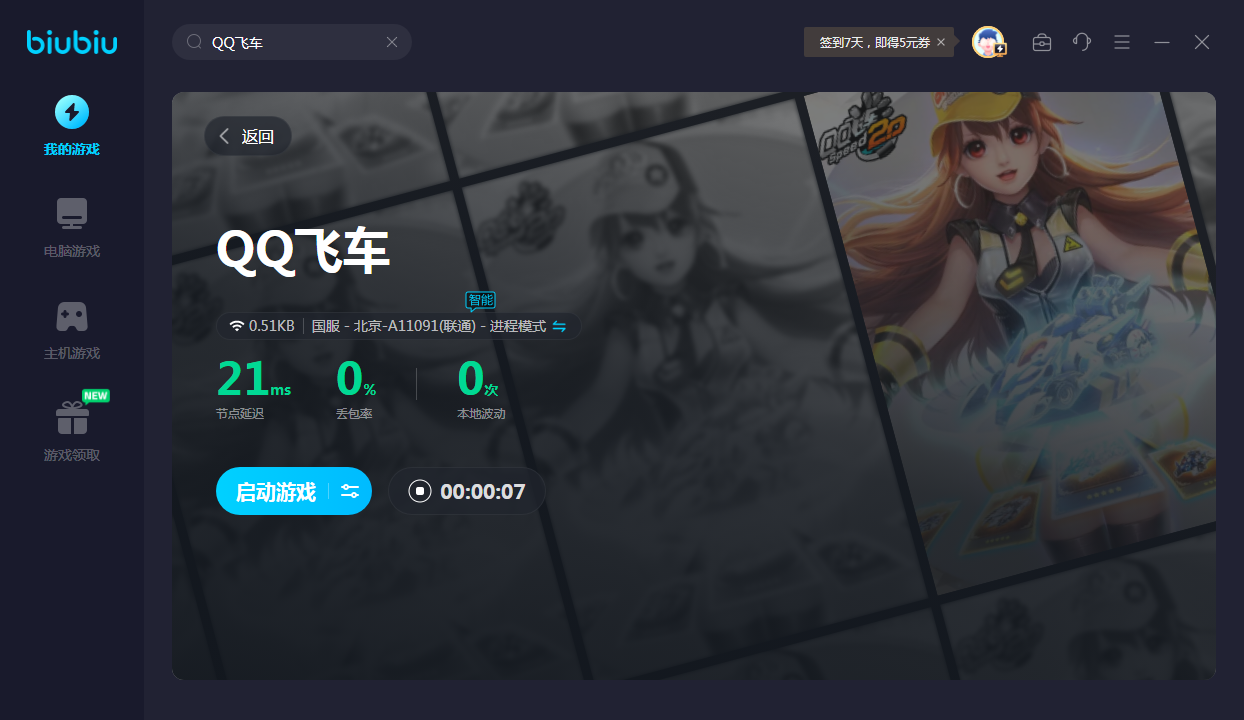Click the biubiu logo

click(72, 42)
